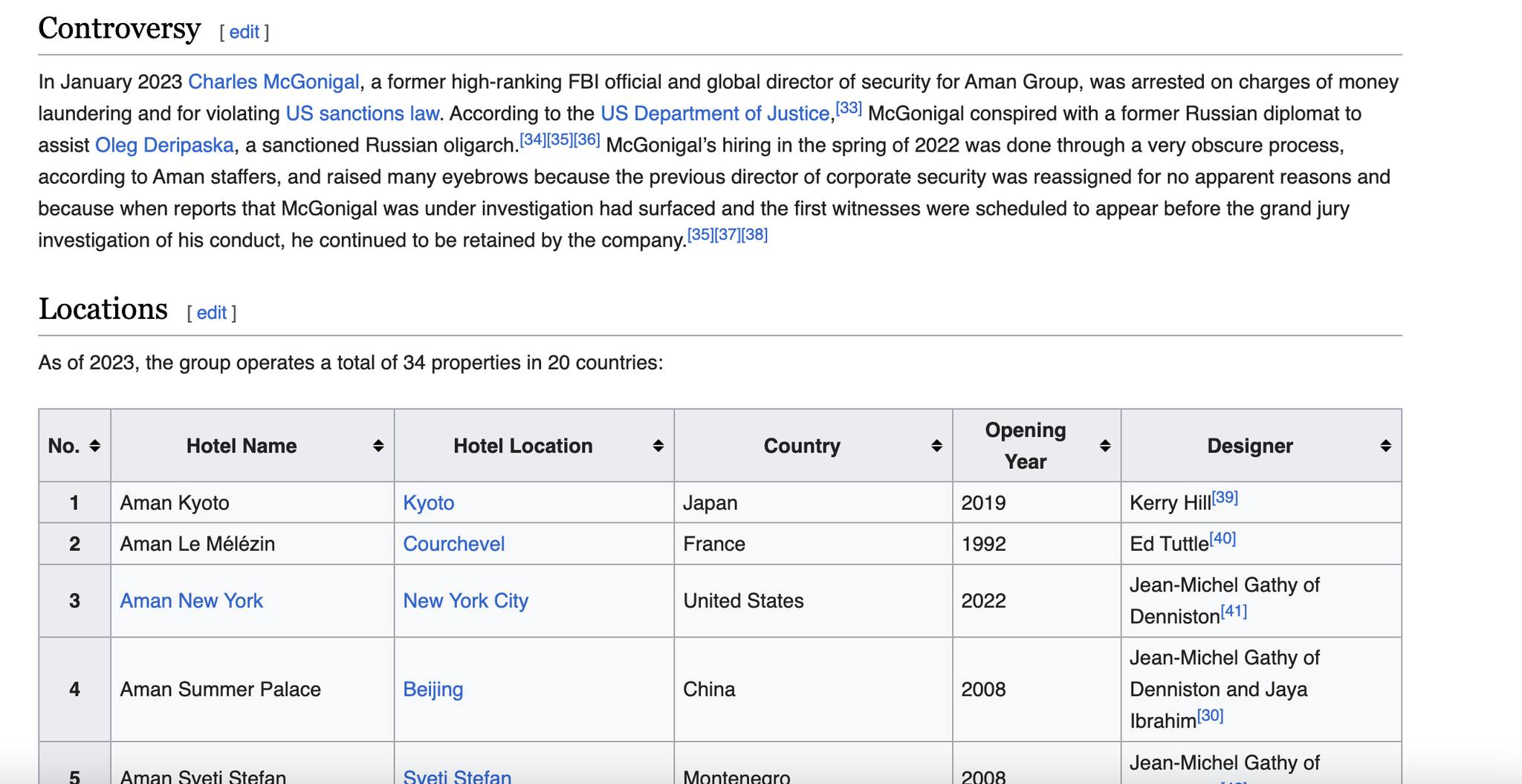Click the Locations section heading
1522x784 pixels.
click(103, 309)
